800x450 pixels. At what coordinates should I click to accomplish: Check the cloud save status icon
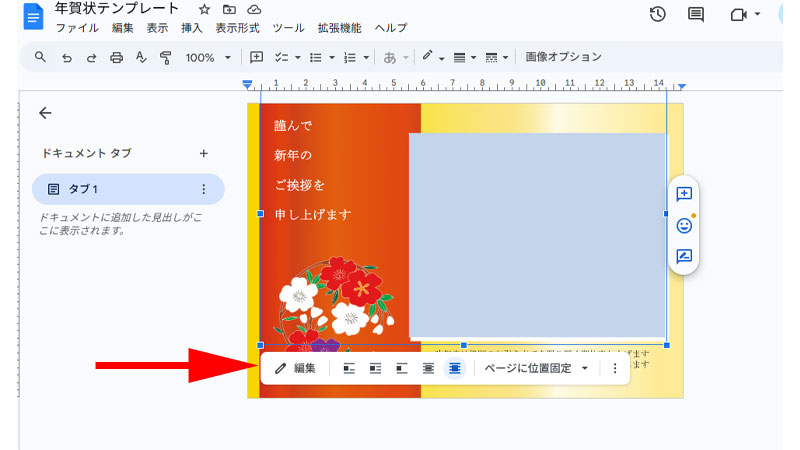click(x=254, y=9)
